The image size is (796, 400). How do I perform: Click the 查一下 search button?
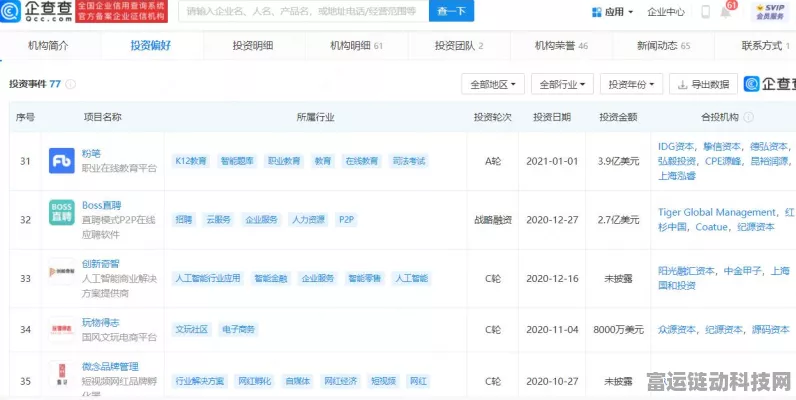point(451,11)
